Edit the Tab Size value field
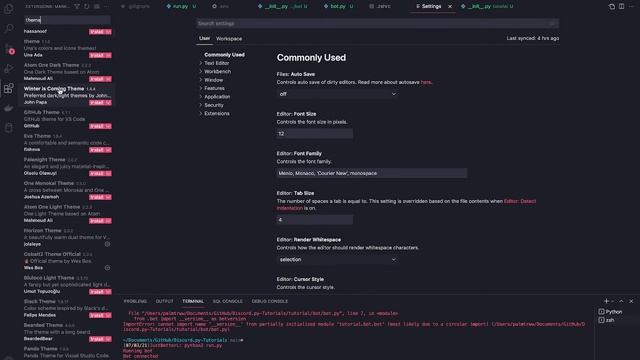Screen dimensions: 640x360 tap(315, 220)
